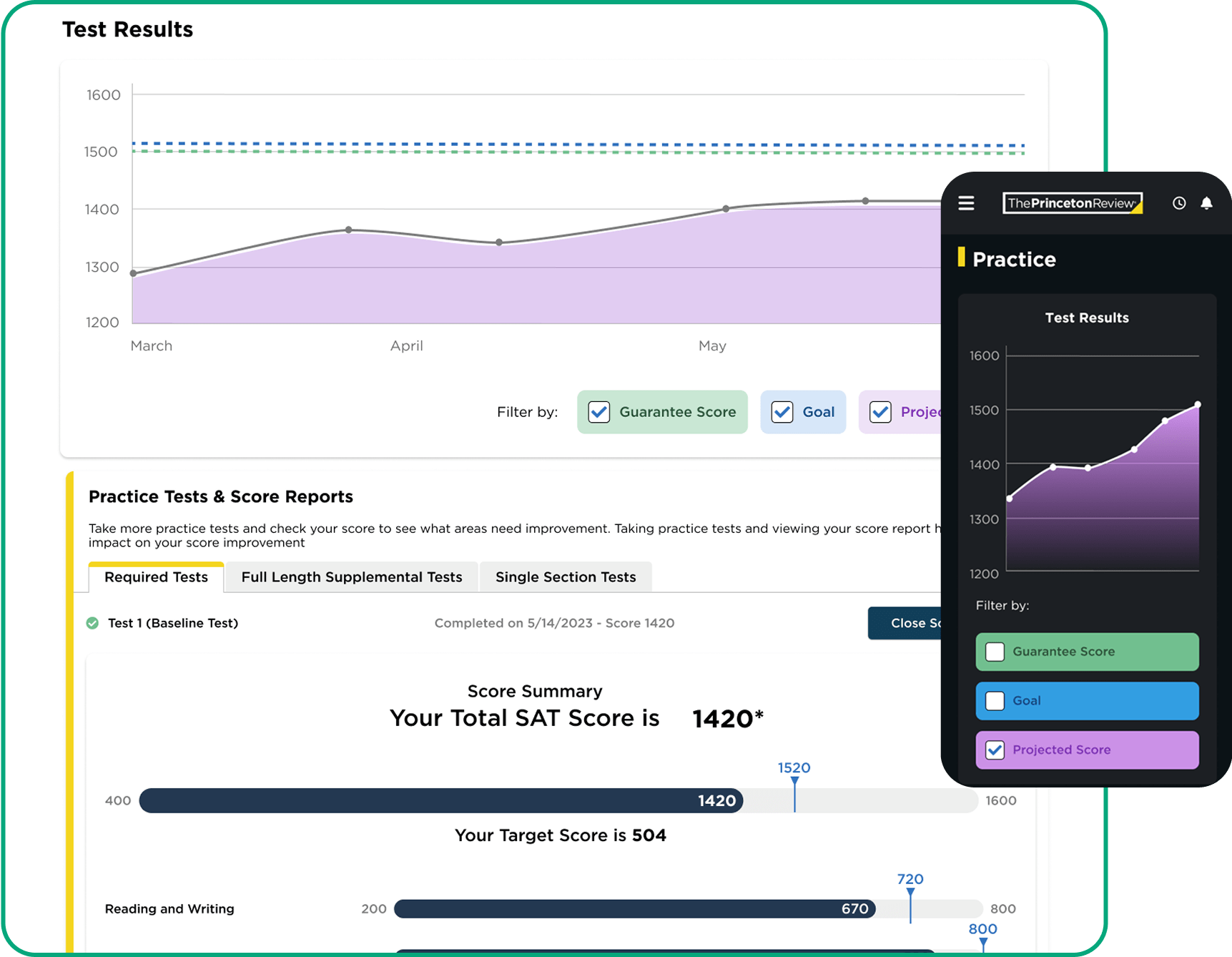Open the notifications bell icon
Image resolution: width=1232 pixels, height=957 pixels.
(1206, 204)
